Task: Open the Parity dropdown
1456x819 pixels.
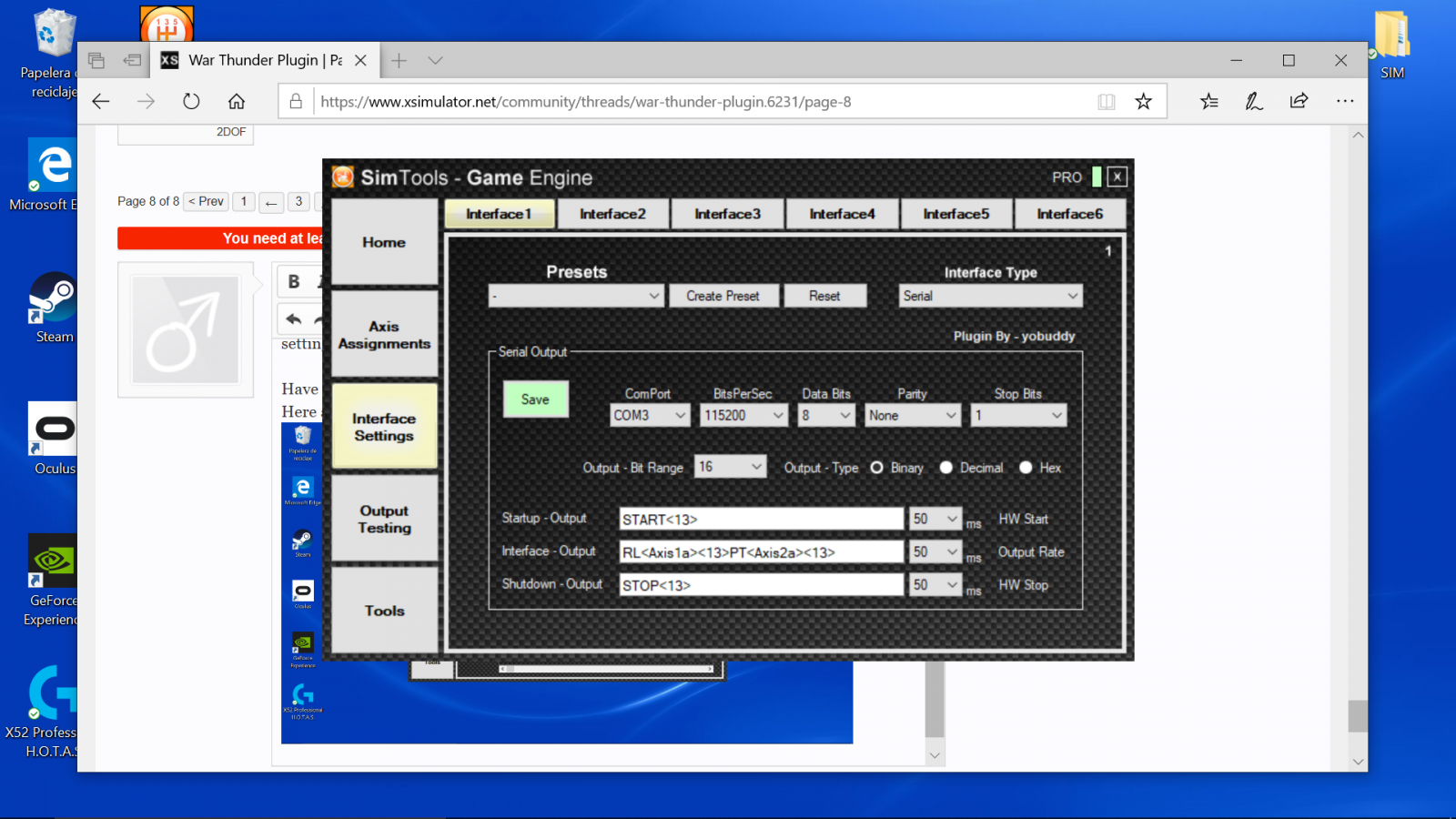Action: 913,415
